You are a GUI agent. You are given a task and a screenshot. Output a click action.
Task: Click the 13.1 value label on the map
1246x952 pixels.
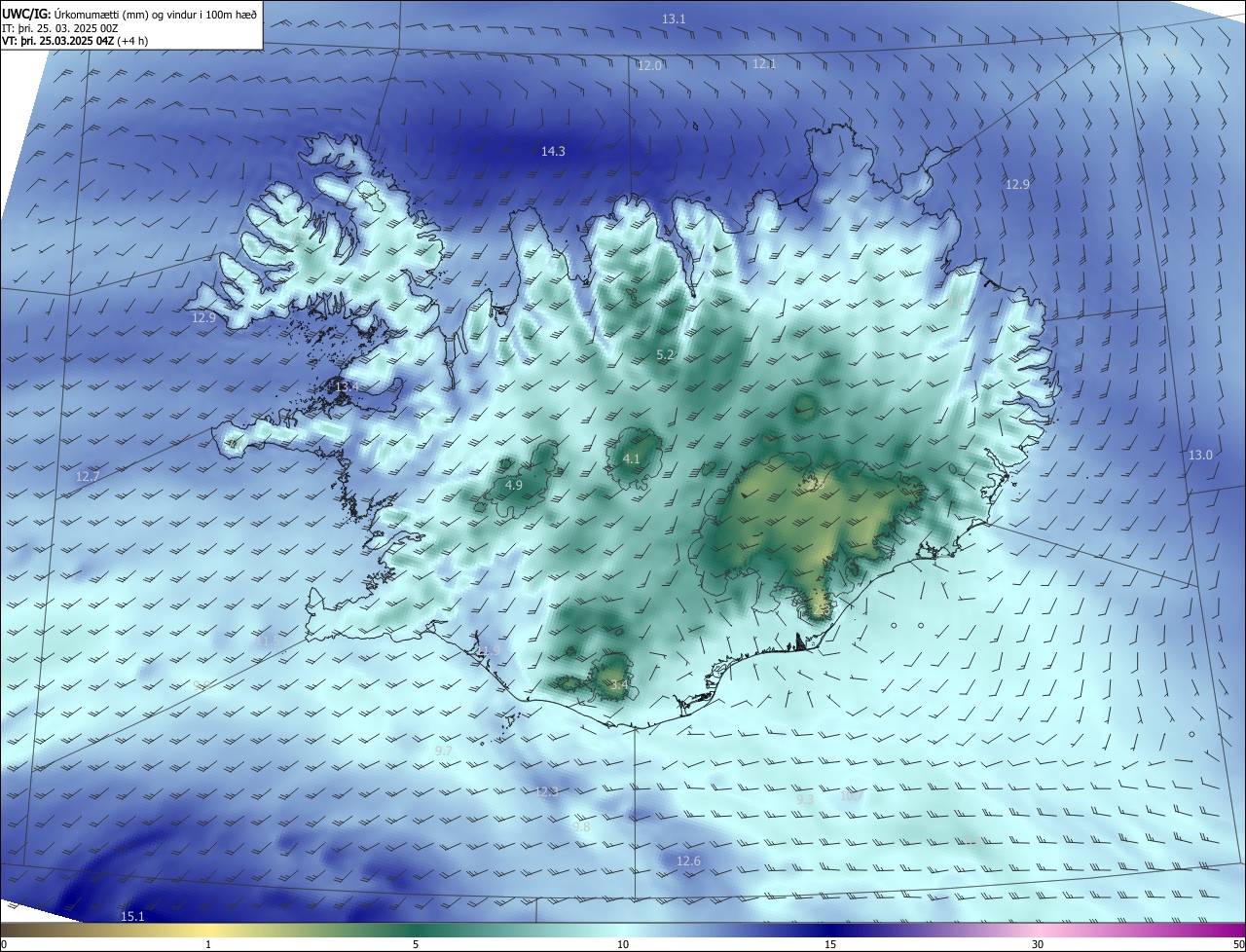(x=674, y=19)
